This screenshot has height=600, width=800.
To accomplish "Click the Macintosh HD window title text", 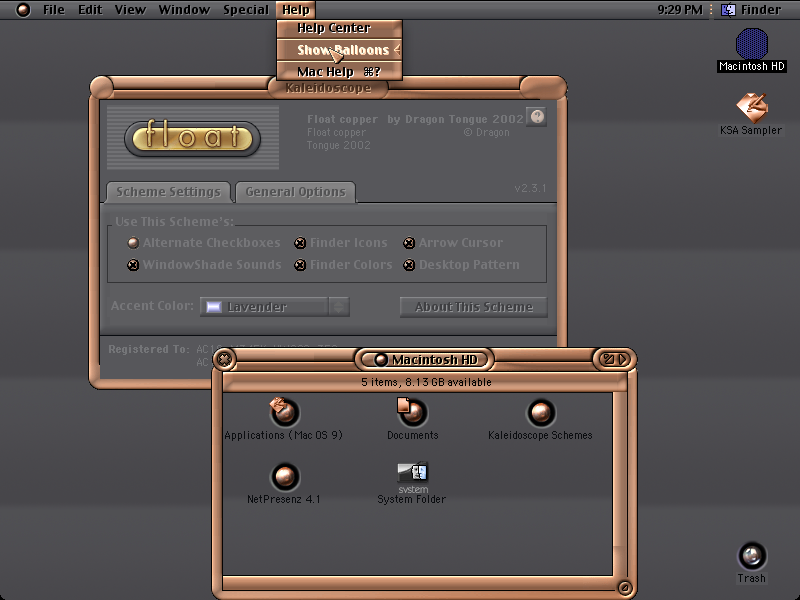I will tap(434, 360).
